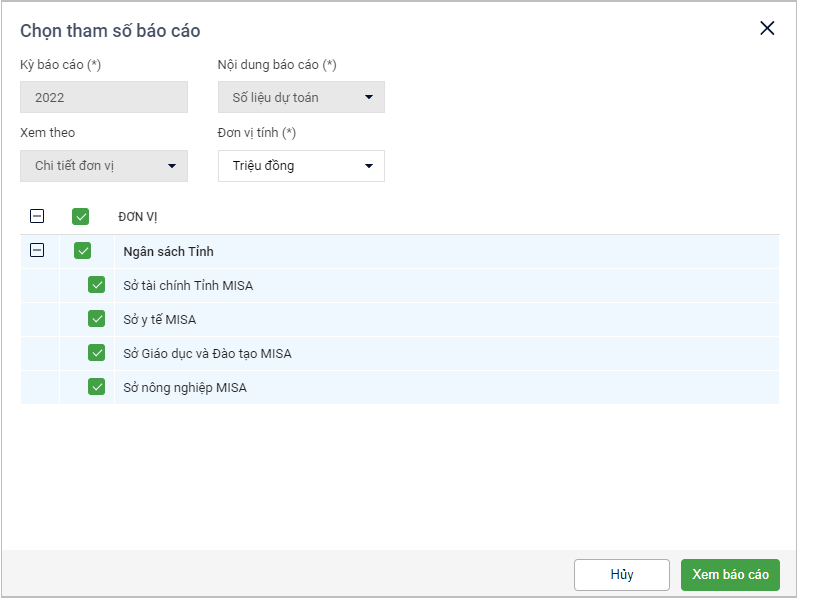Open the Đơn vị tính dropdown
Image resolution: width=818 pixels, height=598 pixels.
pos(301,166)
